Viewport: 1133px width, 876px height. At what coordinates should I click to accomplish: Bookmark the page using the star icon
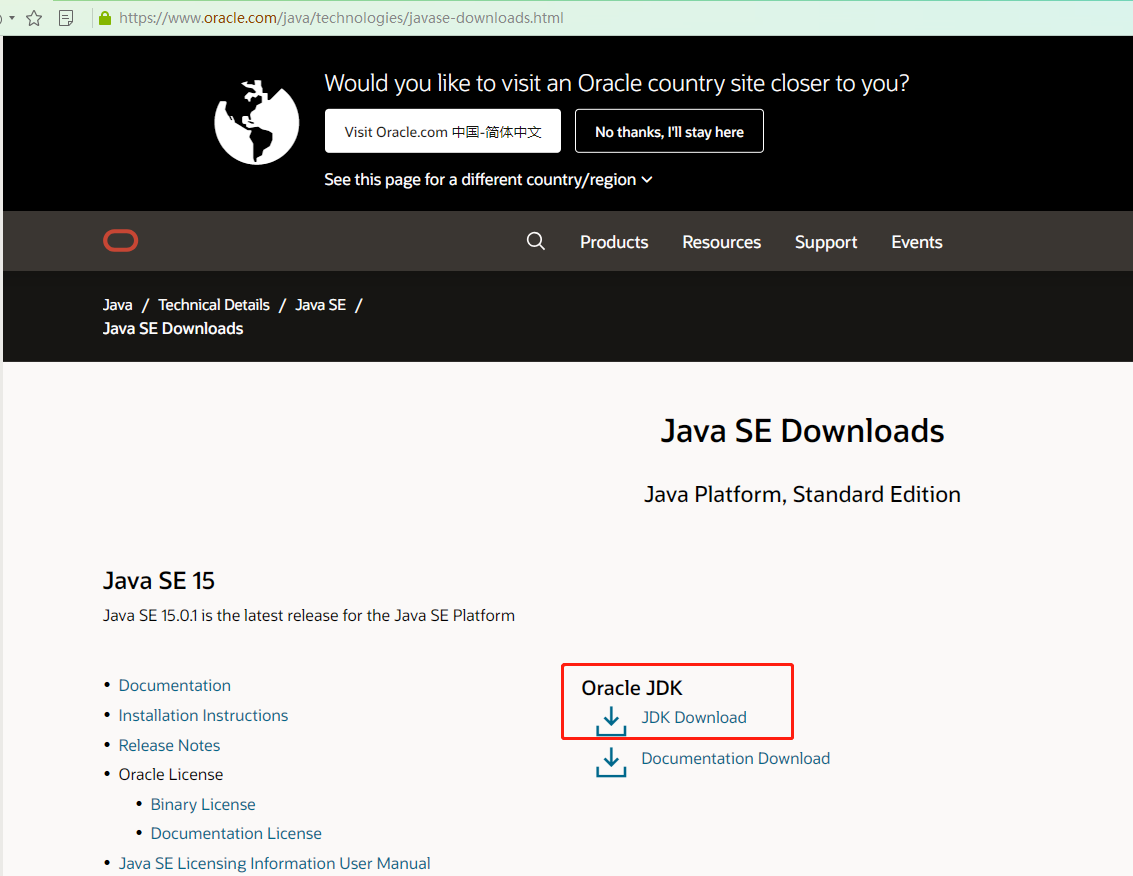[35, 17]
